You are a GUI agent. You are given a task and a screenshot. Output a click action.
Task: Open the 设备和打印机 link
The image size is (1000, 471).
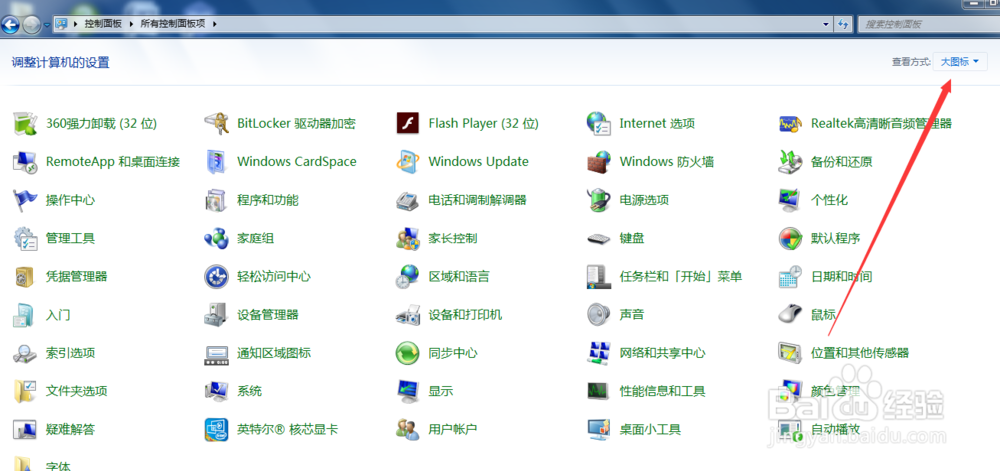coord(465,315)
